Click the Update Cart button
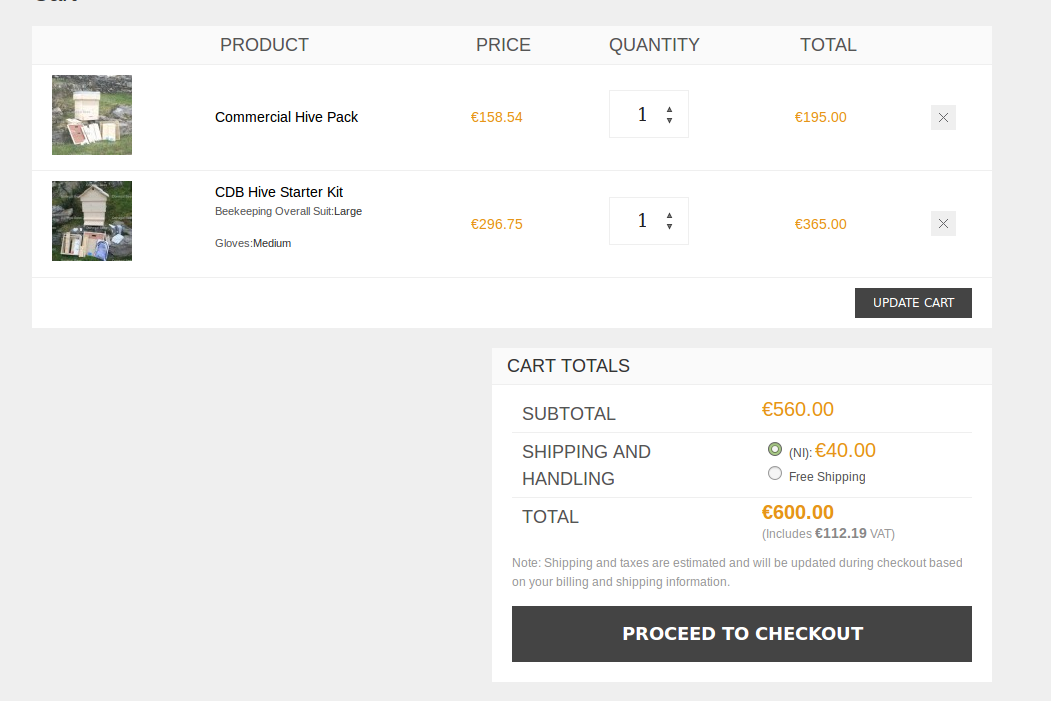Image resolution: width=1051 pixels, height=701 pixels. [x=913, y=303]
